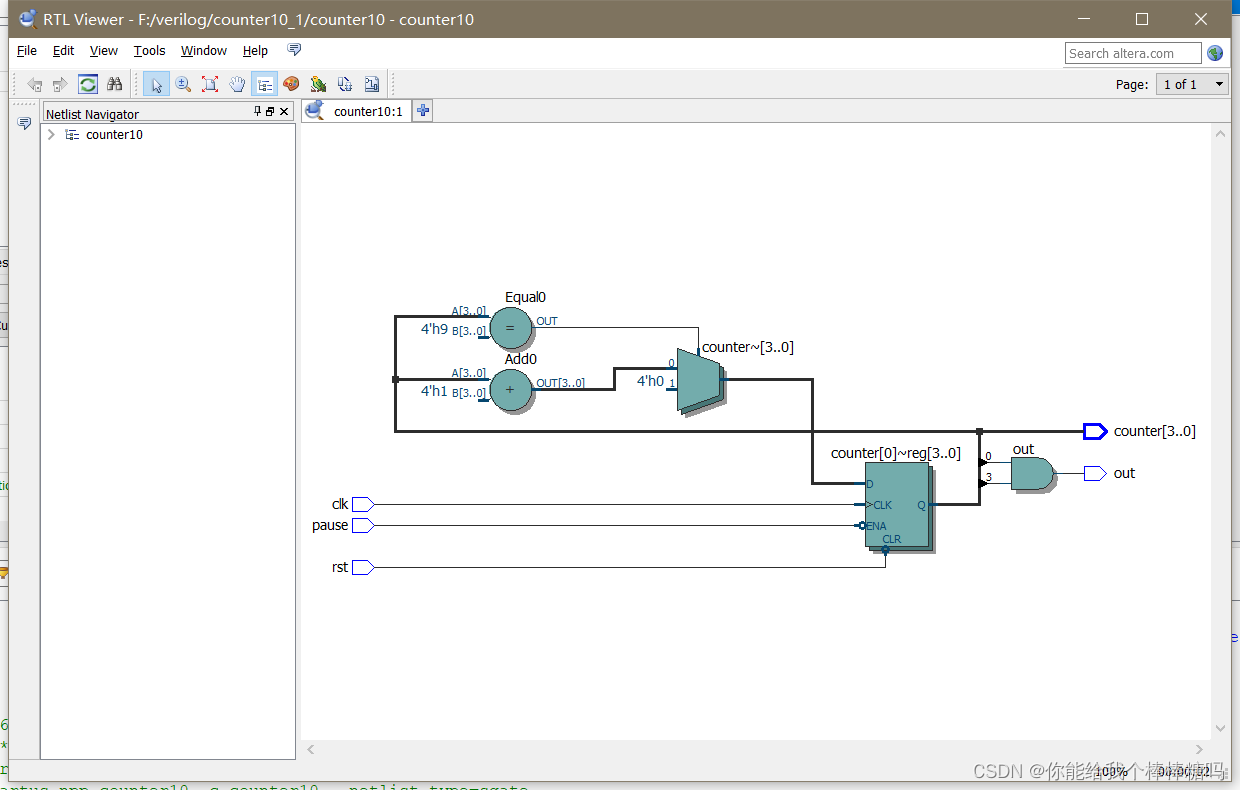
Task: Pin the Netlist Navigator panel
Action: click(x=257, y=112)
